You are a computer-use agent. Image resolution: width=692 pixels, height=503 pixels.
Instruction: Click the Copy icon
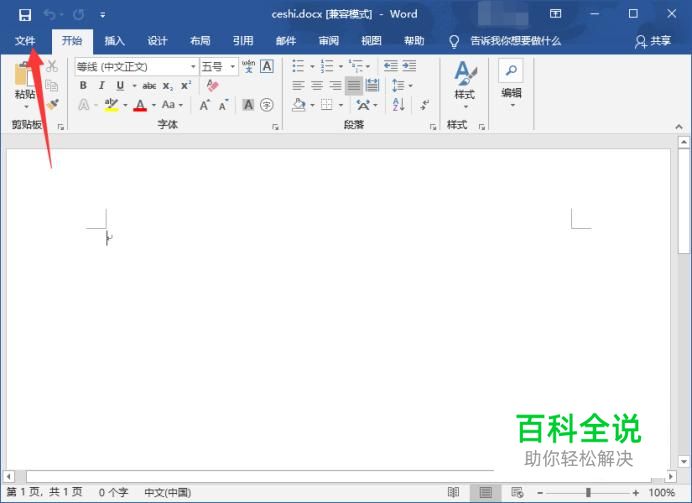tap(52, 86)
